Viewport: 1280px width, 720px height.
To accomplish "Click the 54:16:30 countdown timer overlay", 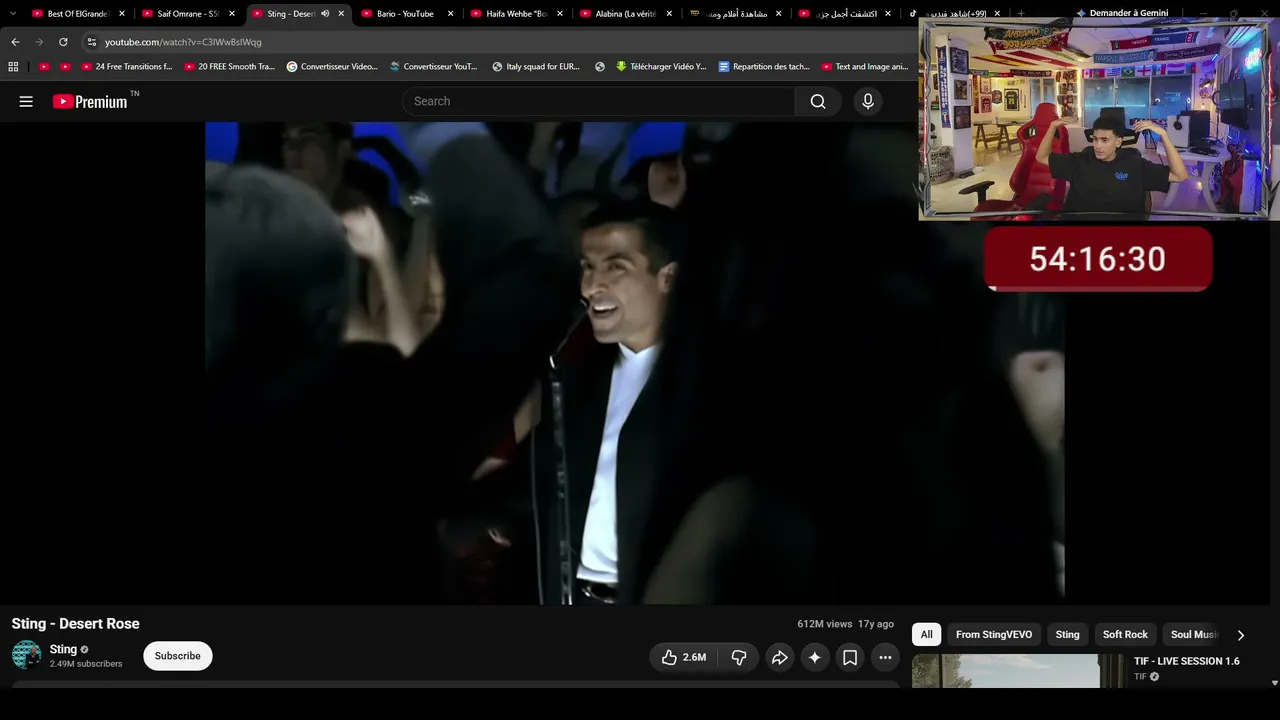I will pyautogui.click(x=1098, y=259).
